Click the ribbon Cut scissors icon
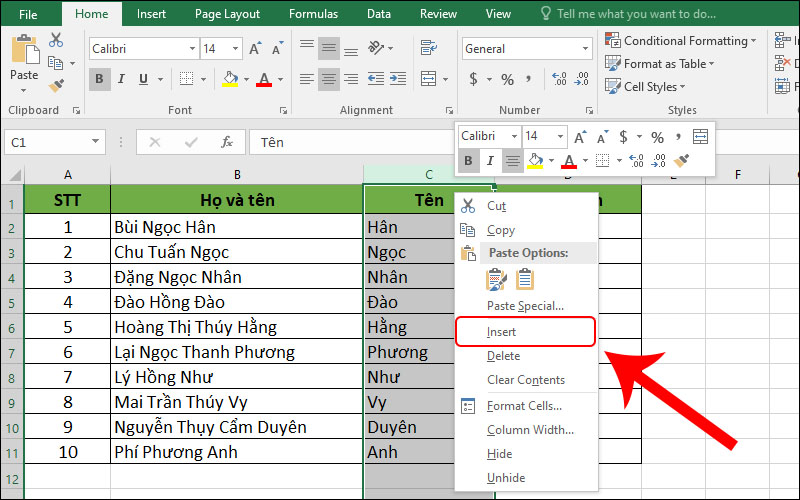800x500 pixels. [56, 40]
